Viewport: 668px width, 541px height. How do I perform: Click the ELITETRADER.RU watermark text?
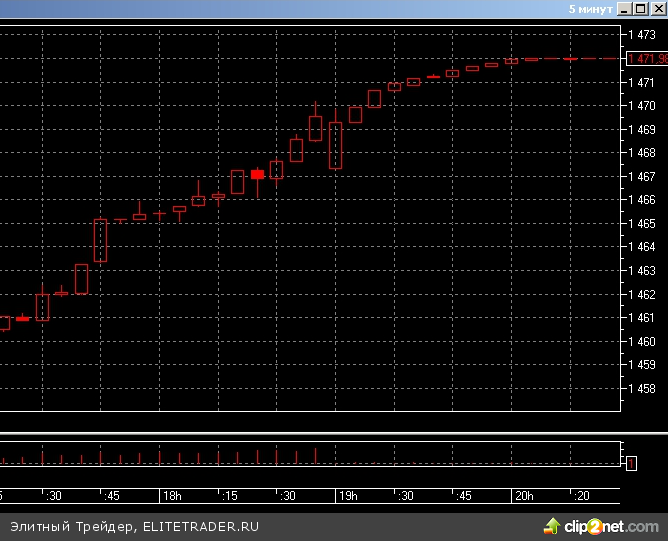[201, 526]
